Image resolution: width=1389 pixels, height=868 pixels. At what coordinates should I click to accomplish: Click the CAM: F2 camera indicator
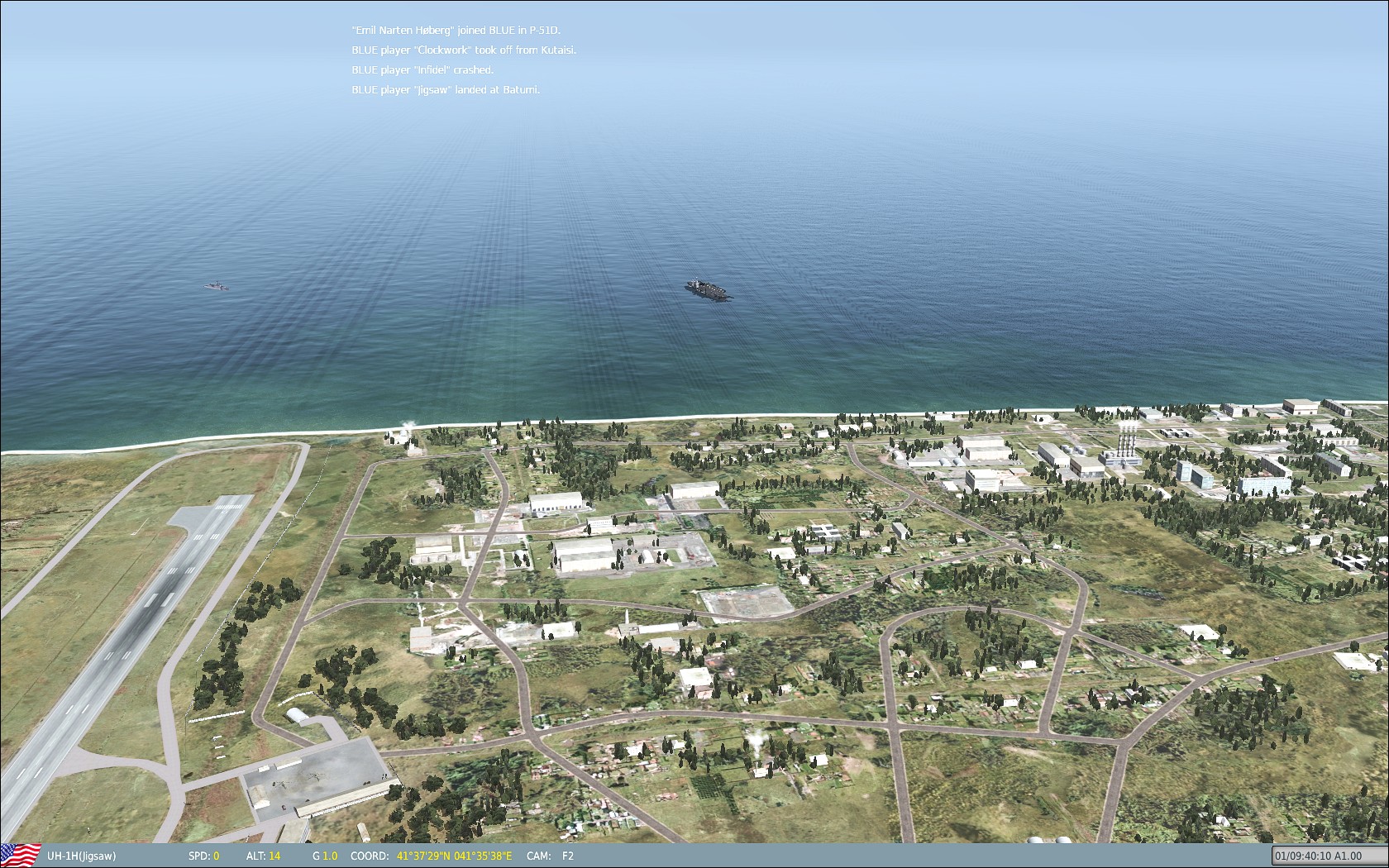point(550,856)
